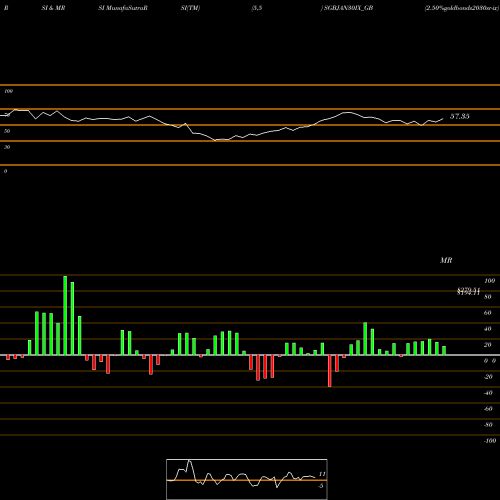Click the longest red histogram bar
Viewport: 500px width, 500px height.
point(330,371)
